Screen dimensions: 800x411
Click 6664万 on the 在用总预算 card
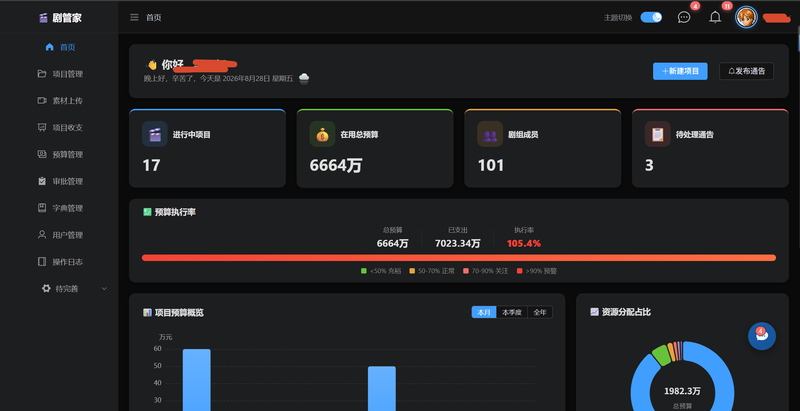[336, 165]
